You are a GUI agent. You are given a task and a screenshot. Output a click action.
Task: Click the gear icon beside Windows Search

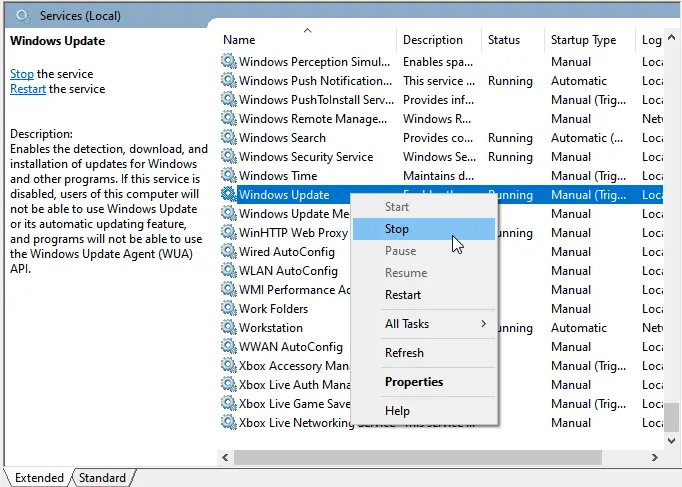[229, 138]
